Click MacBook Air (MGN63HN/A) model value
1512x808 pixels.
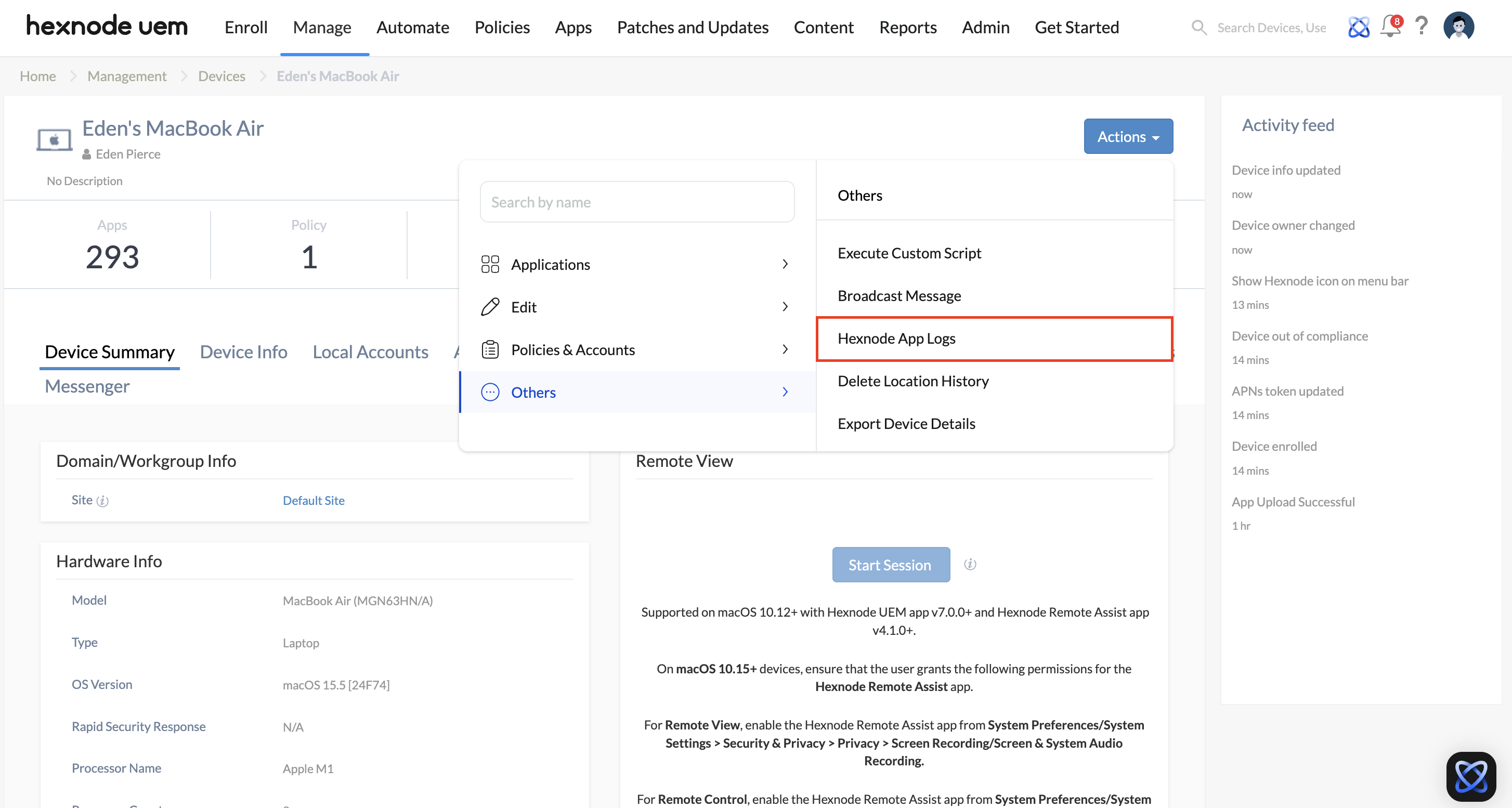pos(357,601)
